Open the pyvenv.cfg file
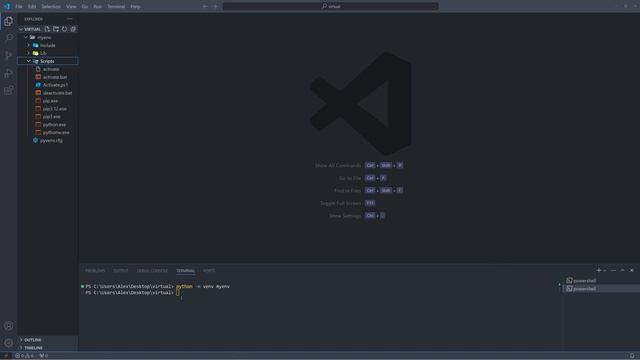The height and width of the screenshot is (360, 640). click(x=51, y=140)
